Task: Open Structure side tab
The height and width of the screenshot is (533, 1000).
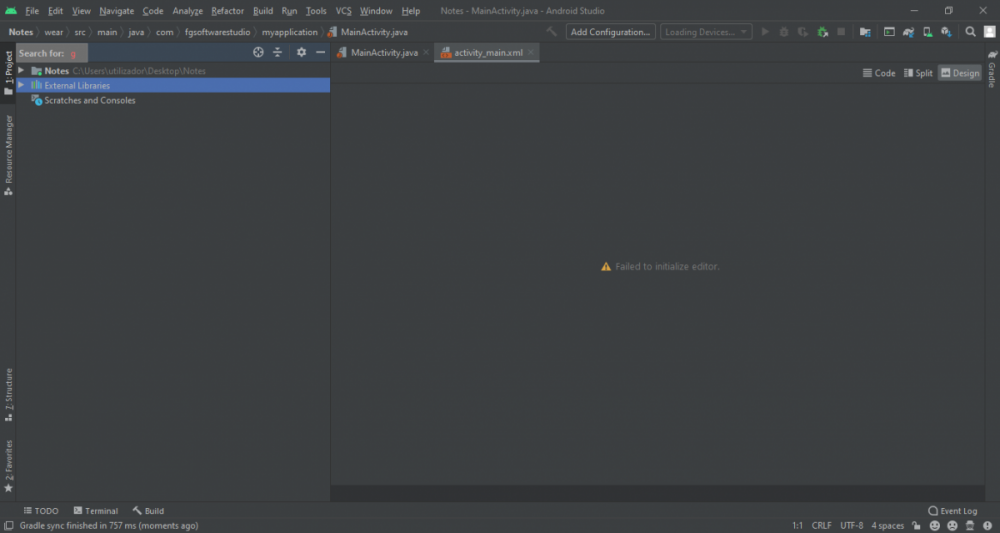Action: [8, 395]
